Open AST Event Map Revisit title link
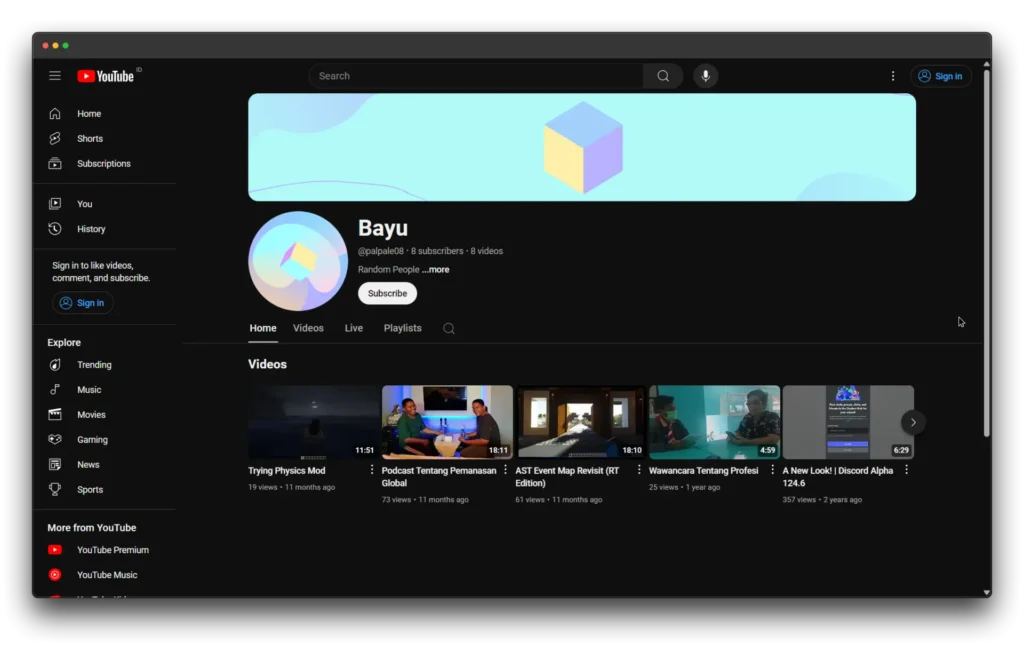The image size is (1024, 646). 567,477
